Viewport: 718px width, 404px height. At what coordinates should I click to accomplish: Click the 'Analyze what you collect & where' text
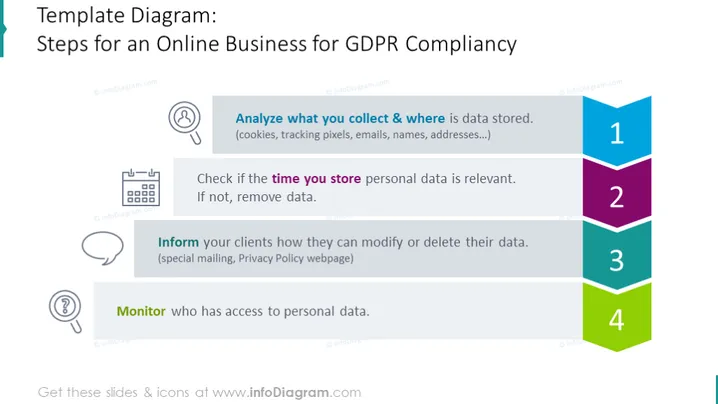tap(340, 118)
